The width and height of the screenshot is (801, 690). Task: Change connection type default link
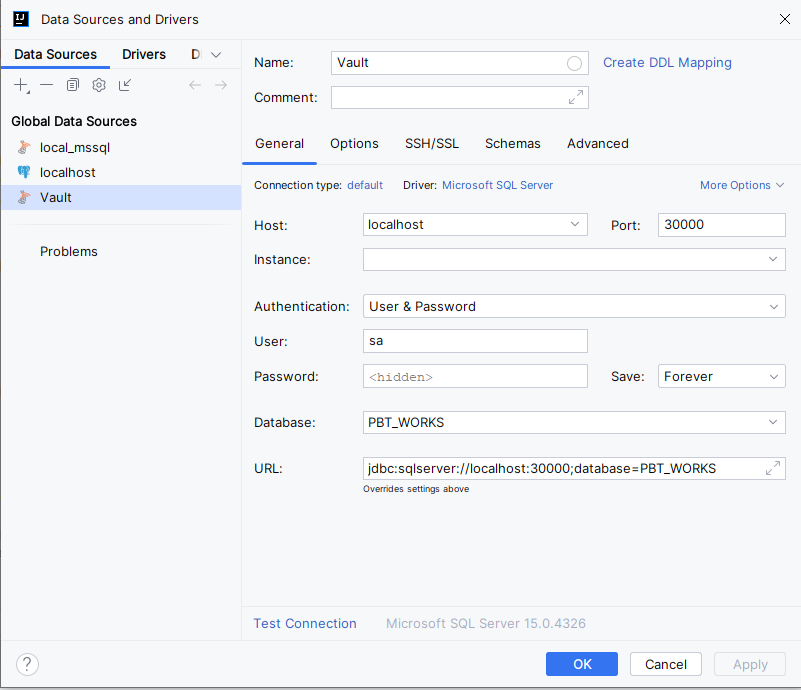365,185
